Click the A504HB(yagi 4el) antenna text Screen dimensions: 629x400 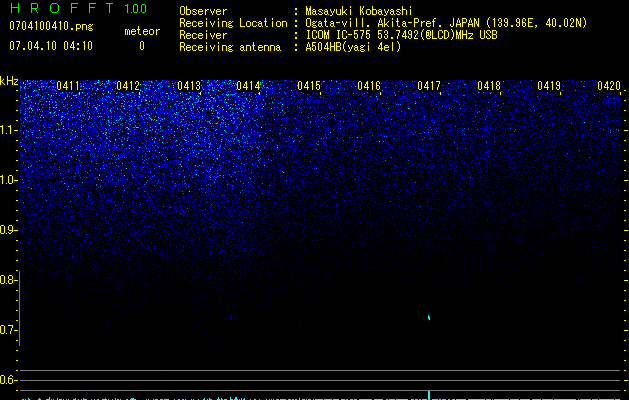pyautogui.click(x=353, y=47)
